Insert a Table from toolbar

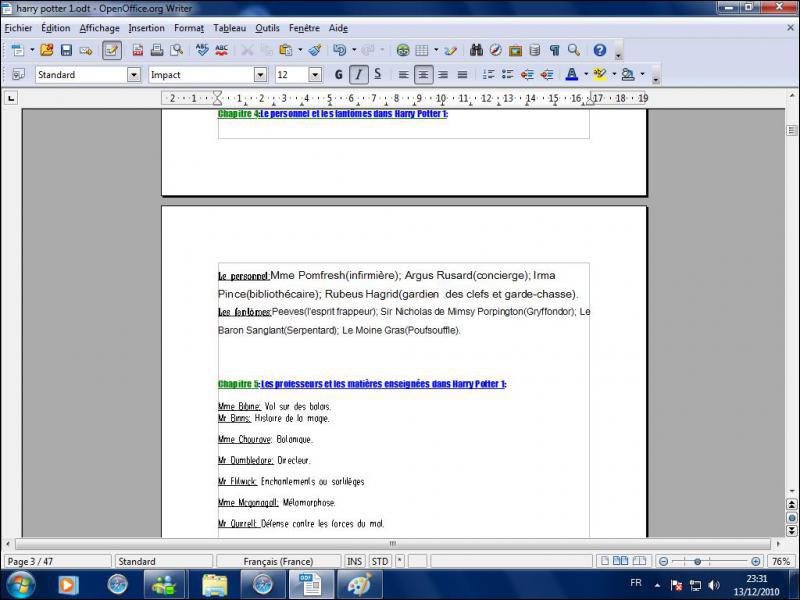pyautogui.click(x=422, y=50)
